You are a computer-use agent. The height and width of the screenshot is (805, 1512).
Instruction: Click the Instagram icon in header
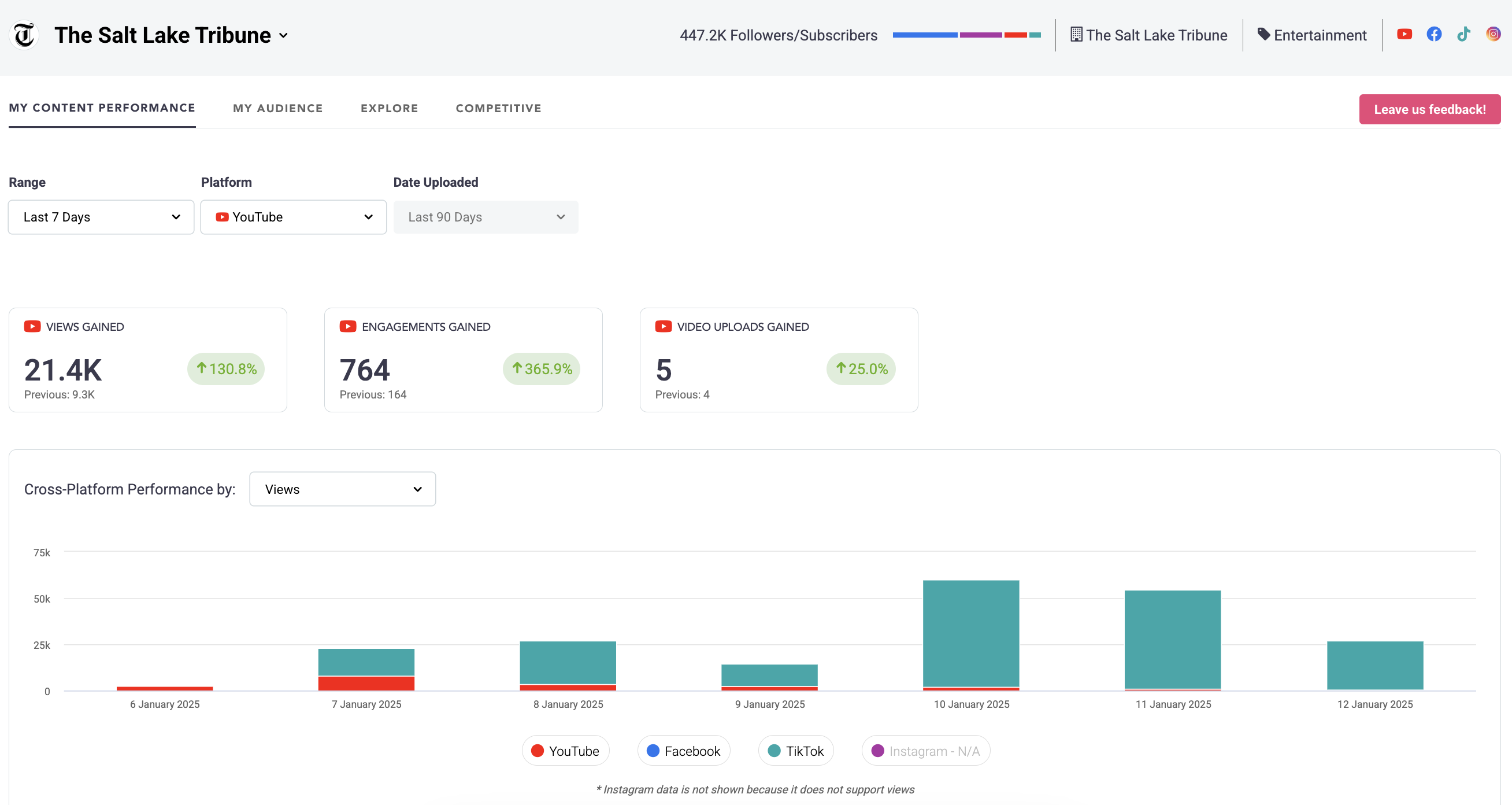point(1494,34)
